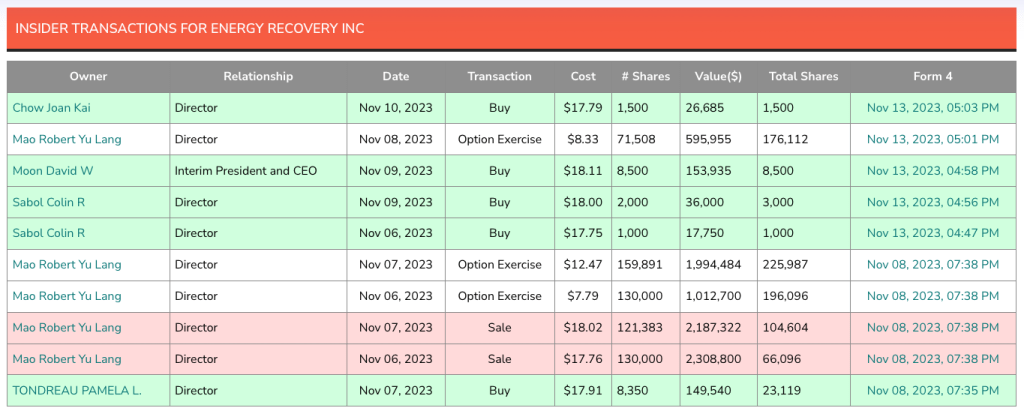Click the Transaction column header
Viewport: 1024px width, 411px height.
click(x=500, y=76)
